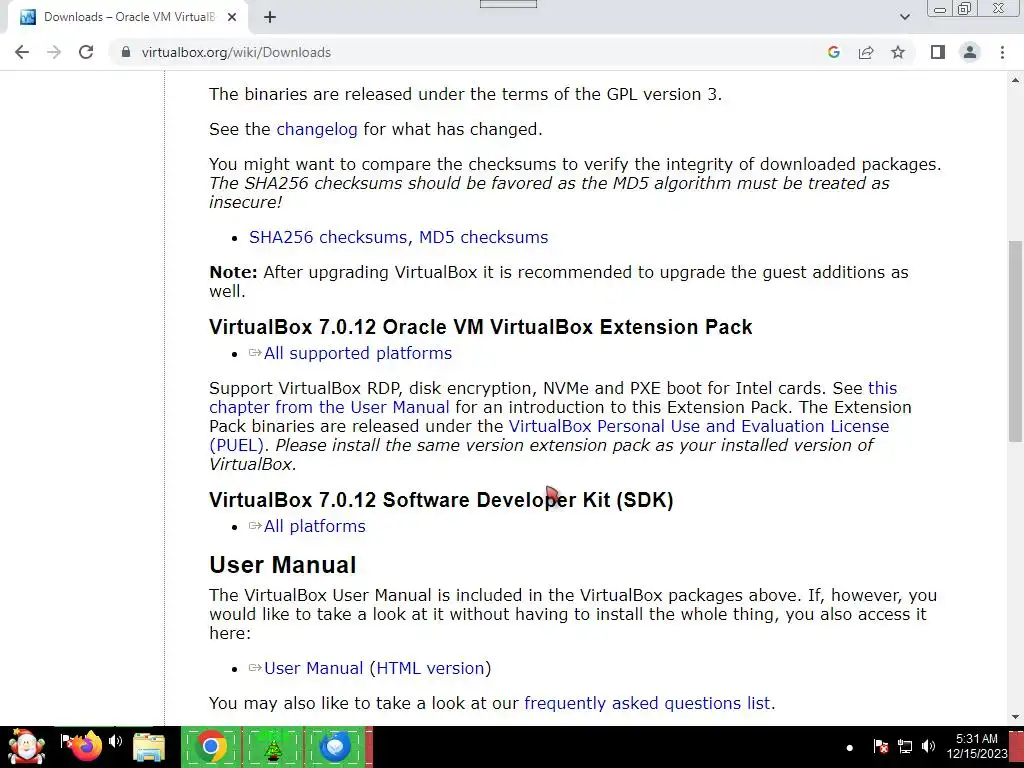The height and width of the screenshot is (768, 1024).
Task: Bookmark this page with the star
Action: point(898,52)
